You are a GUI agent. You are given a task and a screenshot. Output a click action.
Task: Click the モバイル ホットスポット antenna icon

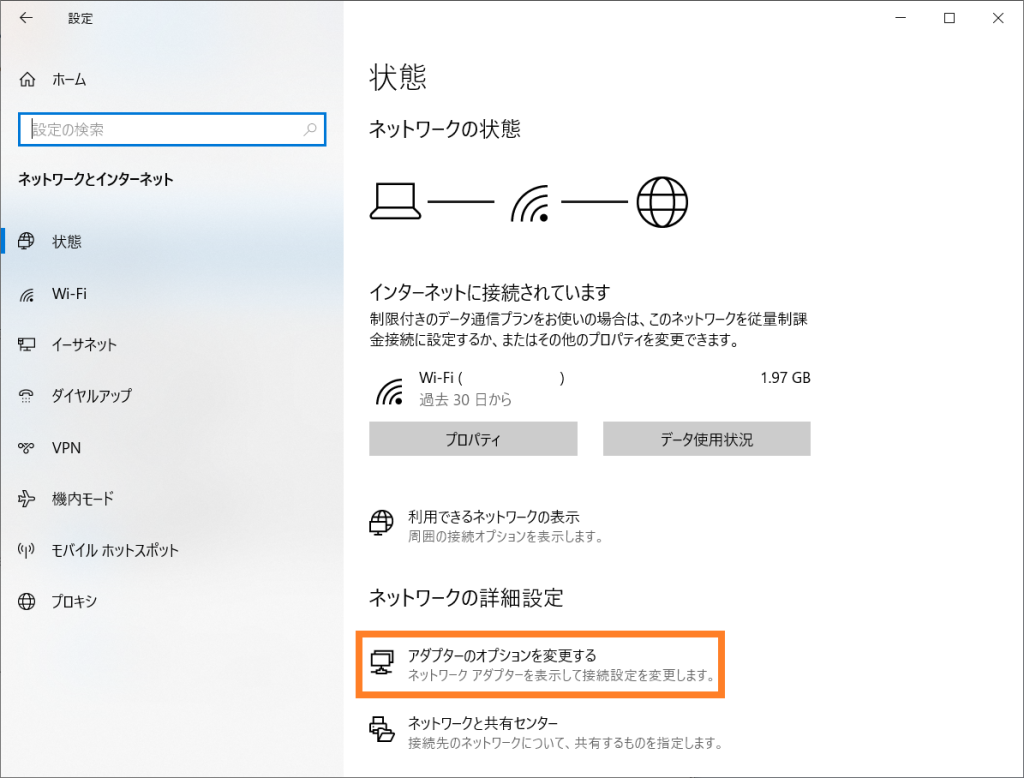26,550
